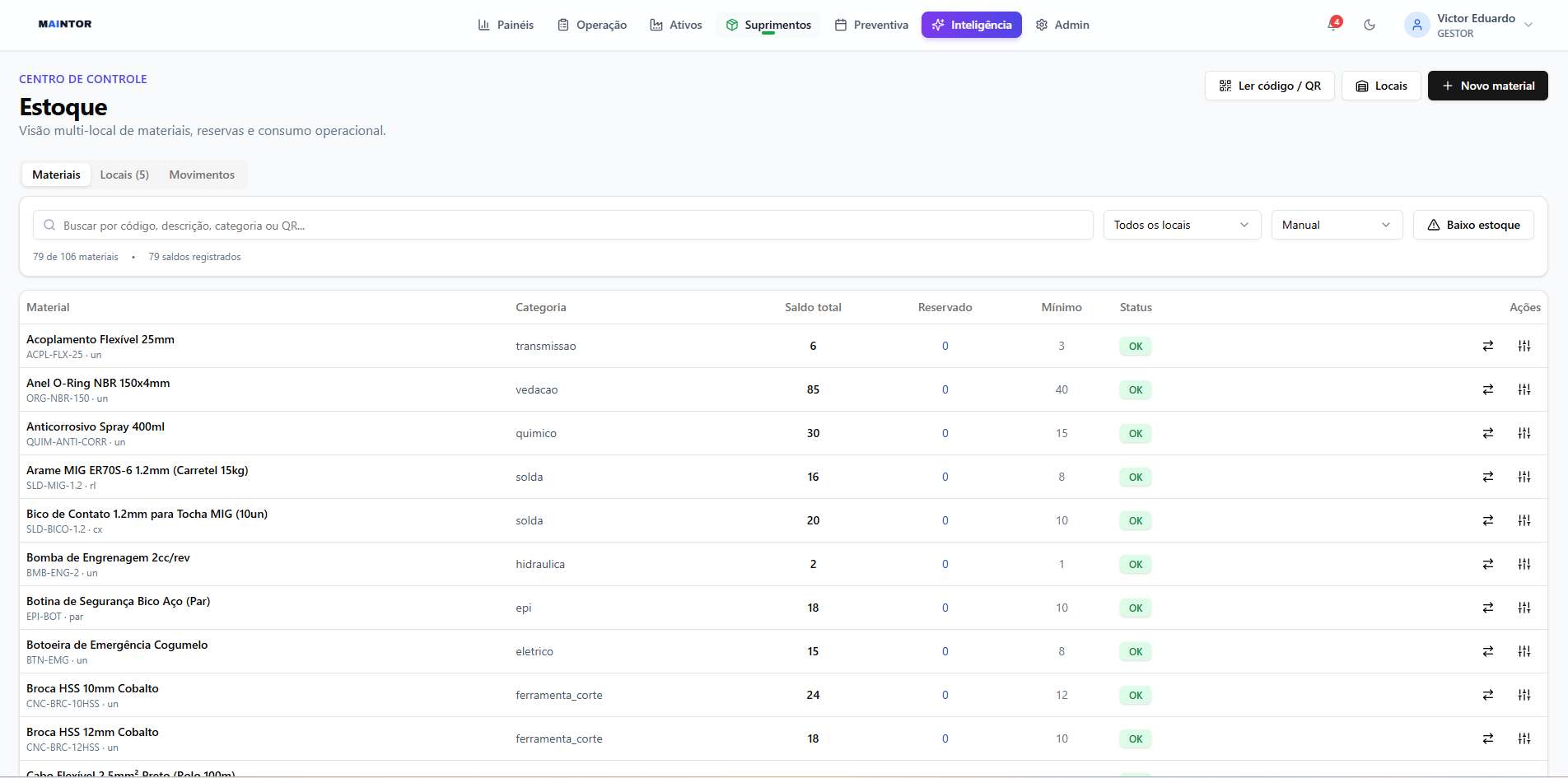Image resolution: width=1568 pixels, height=778 pixels.
Task: Click the reserved value for Broca HSS 12mm
Action: (x=945, y=738)
